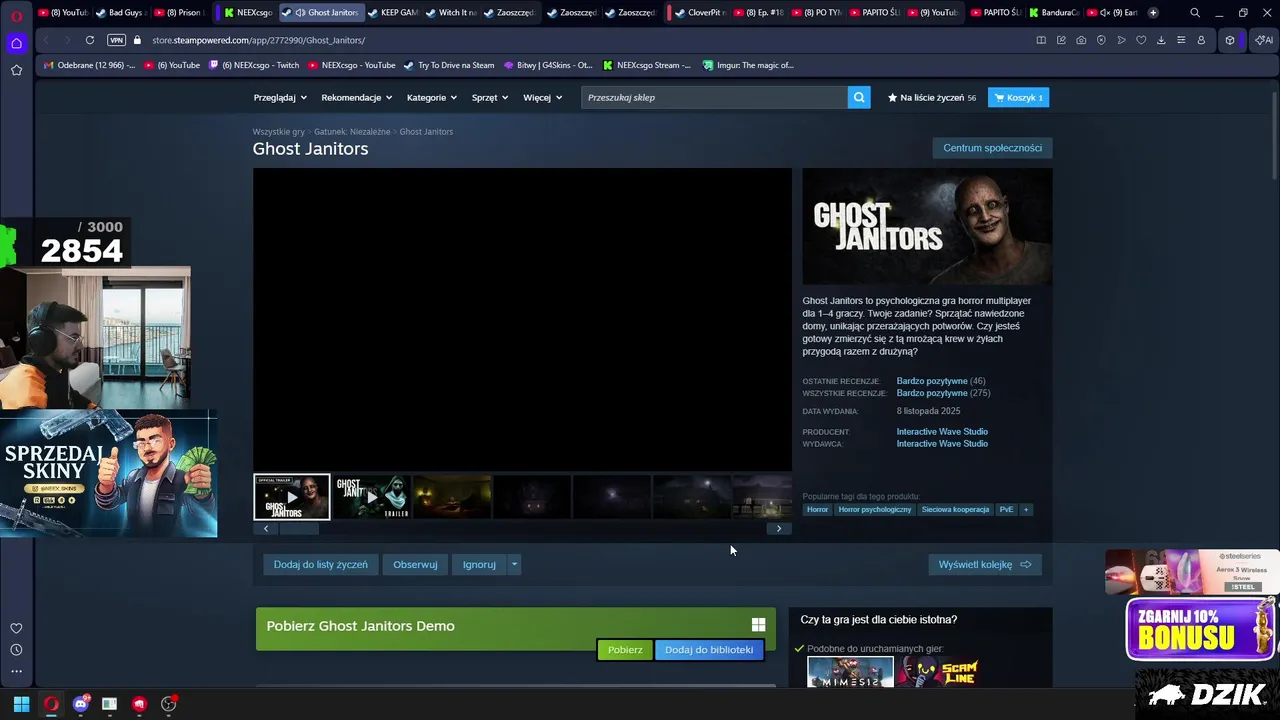
Task: Expand the Sprzęt dropdown menu
Action: 490,97
